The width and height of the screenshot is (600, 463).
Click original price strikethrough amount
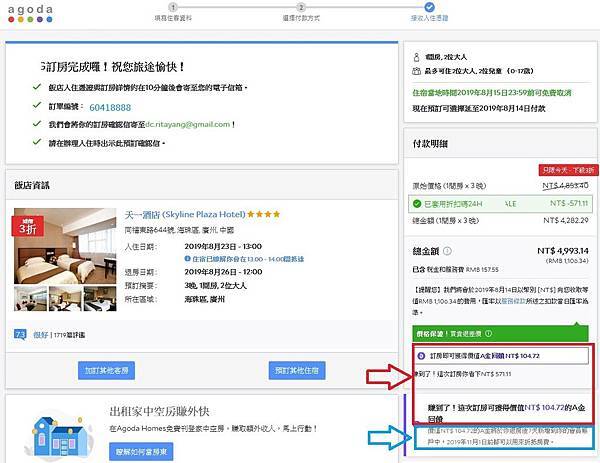point(566,186)
